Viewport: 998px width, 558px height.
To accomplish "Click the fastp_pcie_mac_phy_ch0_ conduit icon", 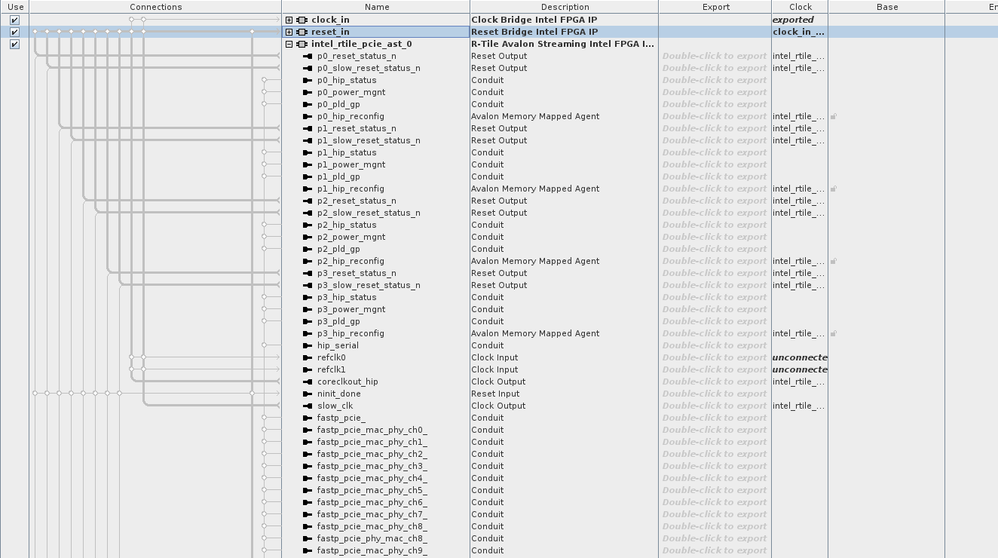I will [x=307, y=430].
